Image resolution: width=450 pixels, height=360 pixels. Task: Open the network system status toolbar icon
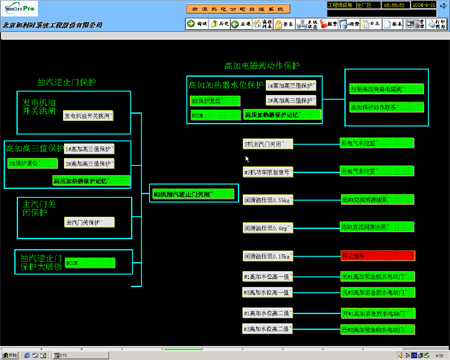click(306, 24)
